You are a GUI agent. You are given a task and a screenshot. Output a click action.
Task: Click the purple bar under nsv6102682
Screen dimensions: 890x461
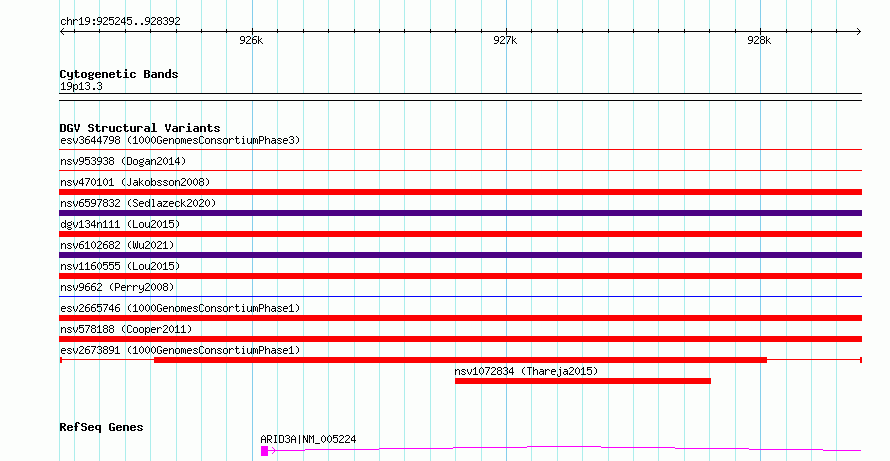pyautogui.click(x=461, y=255)
